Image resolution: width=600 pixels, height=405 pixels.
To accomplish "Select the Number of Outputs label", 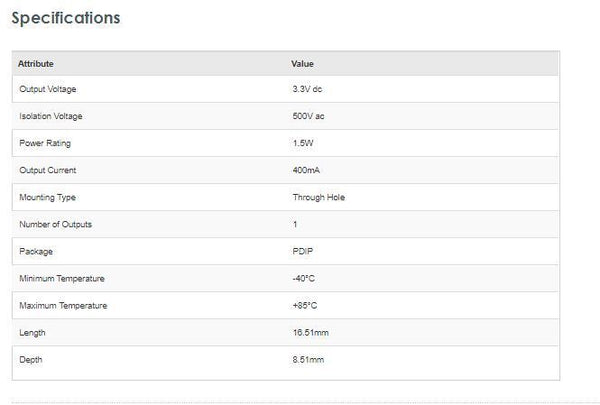I will (x=55, y=224).
